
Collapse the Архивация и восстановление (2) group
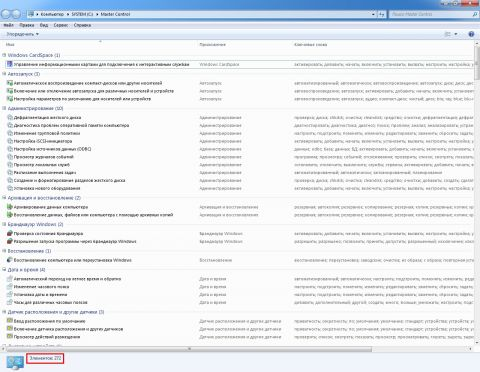[x=4, y=198]
